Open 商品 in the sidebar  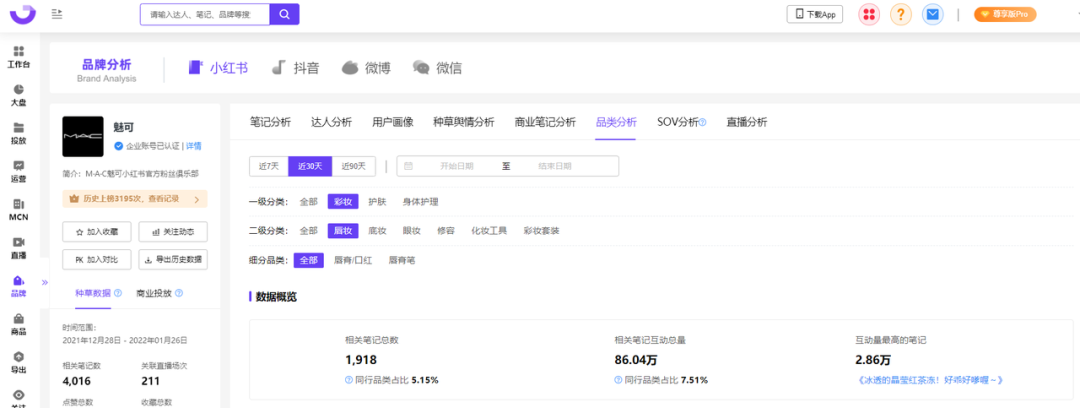[x=19, y=325]
